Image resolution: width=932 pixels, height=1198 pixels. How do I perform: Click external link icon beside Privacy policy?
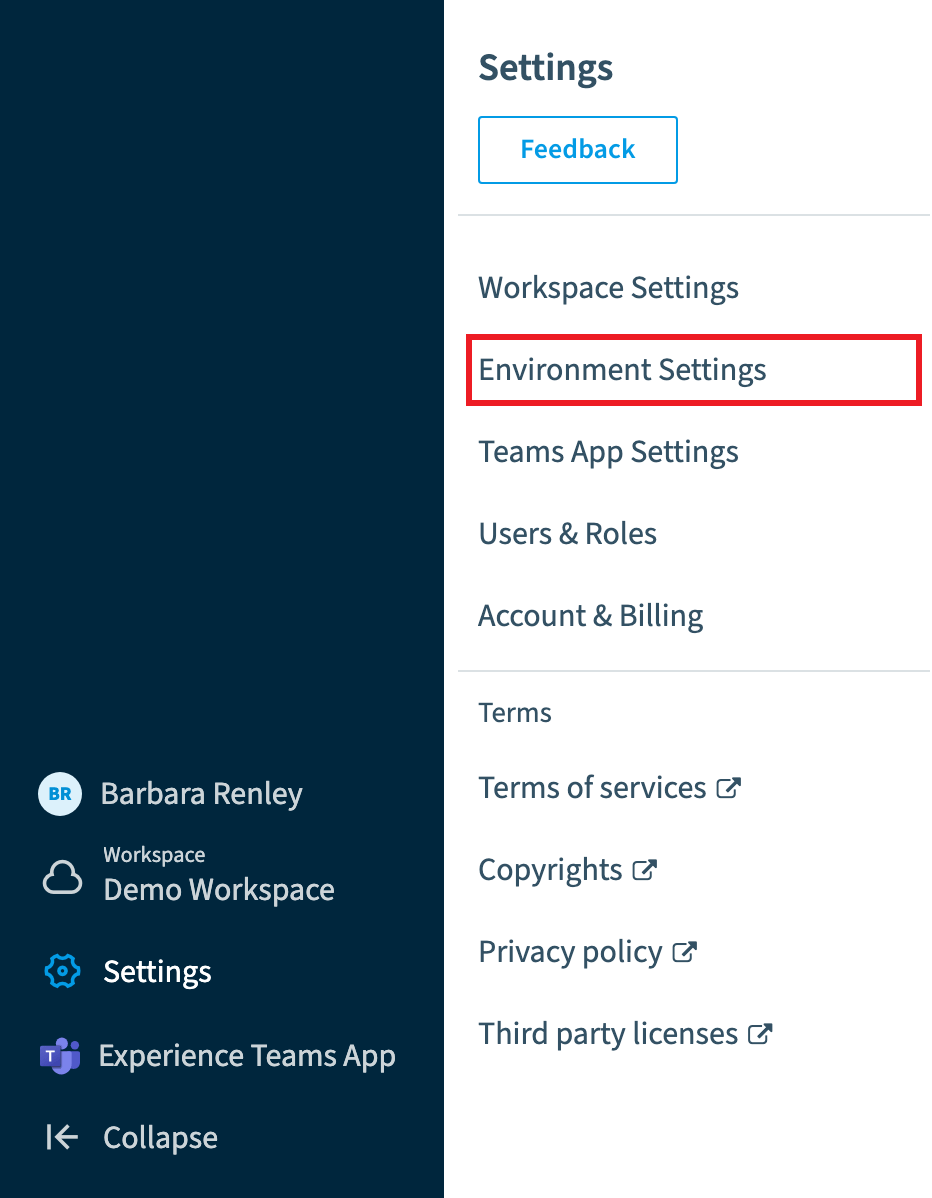coord(684,951)
